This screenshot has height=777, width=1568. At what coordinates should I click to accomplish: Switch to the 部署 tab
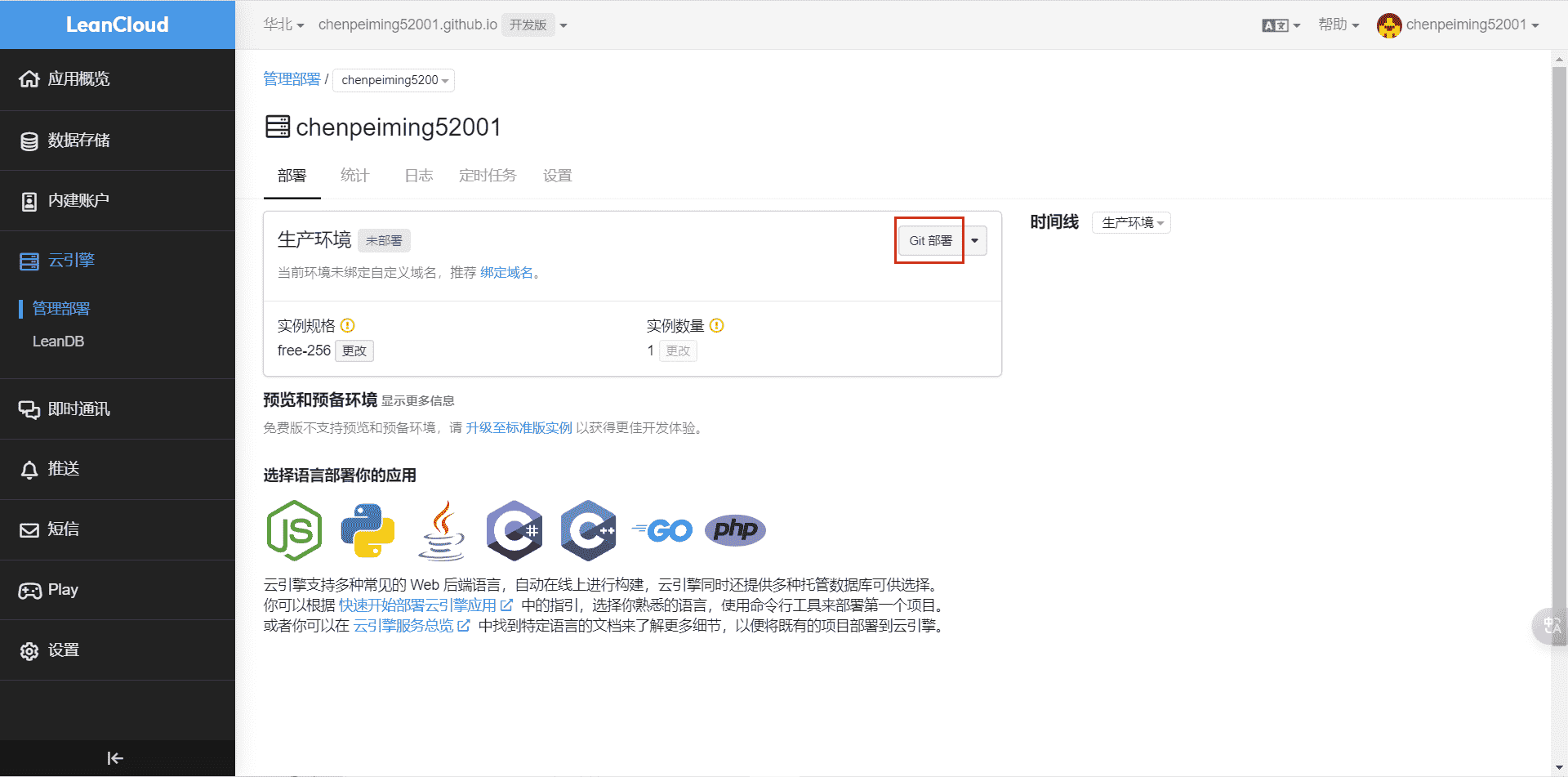292,176
